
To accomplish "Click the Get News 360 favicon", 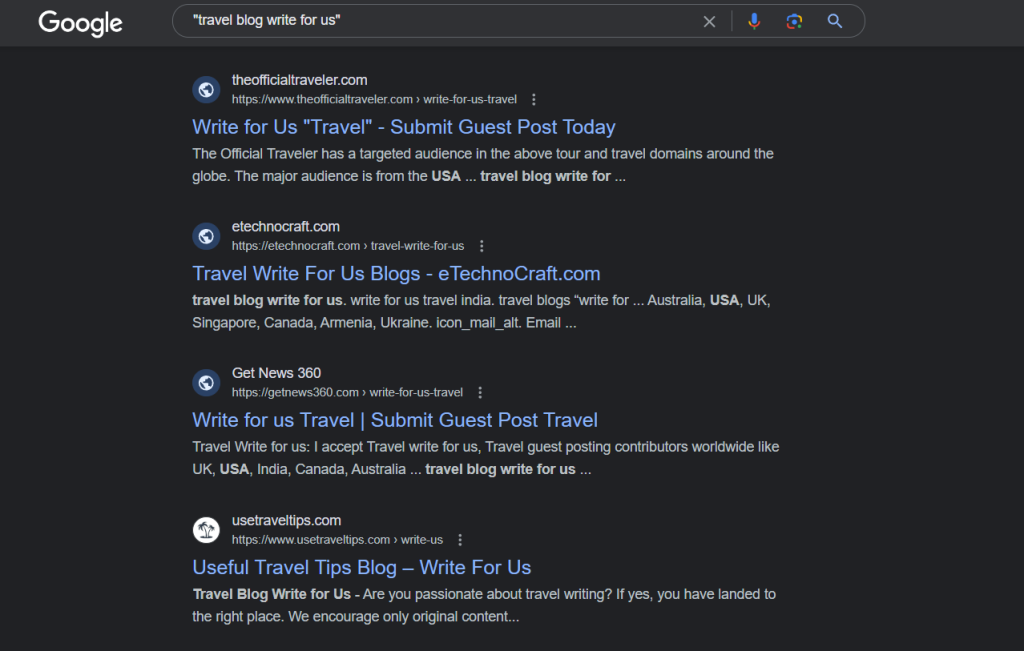I will (206, 382).
